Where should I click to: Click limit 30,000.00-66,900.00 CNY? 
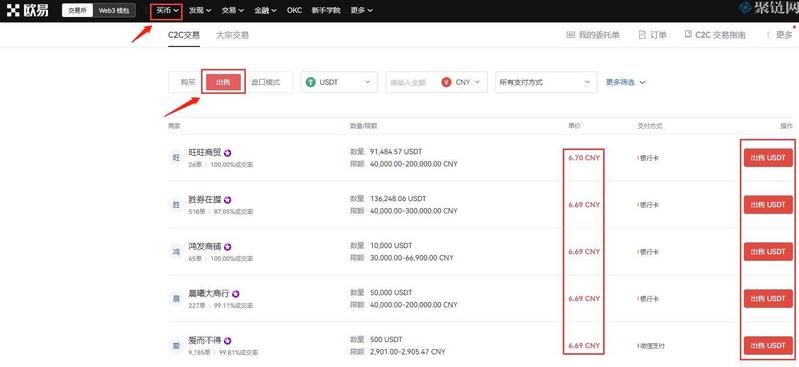pyautogui.click(x=412, y=258)
